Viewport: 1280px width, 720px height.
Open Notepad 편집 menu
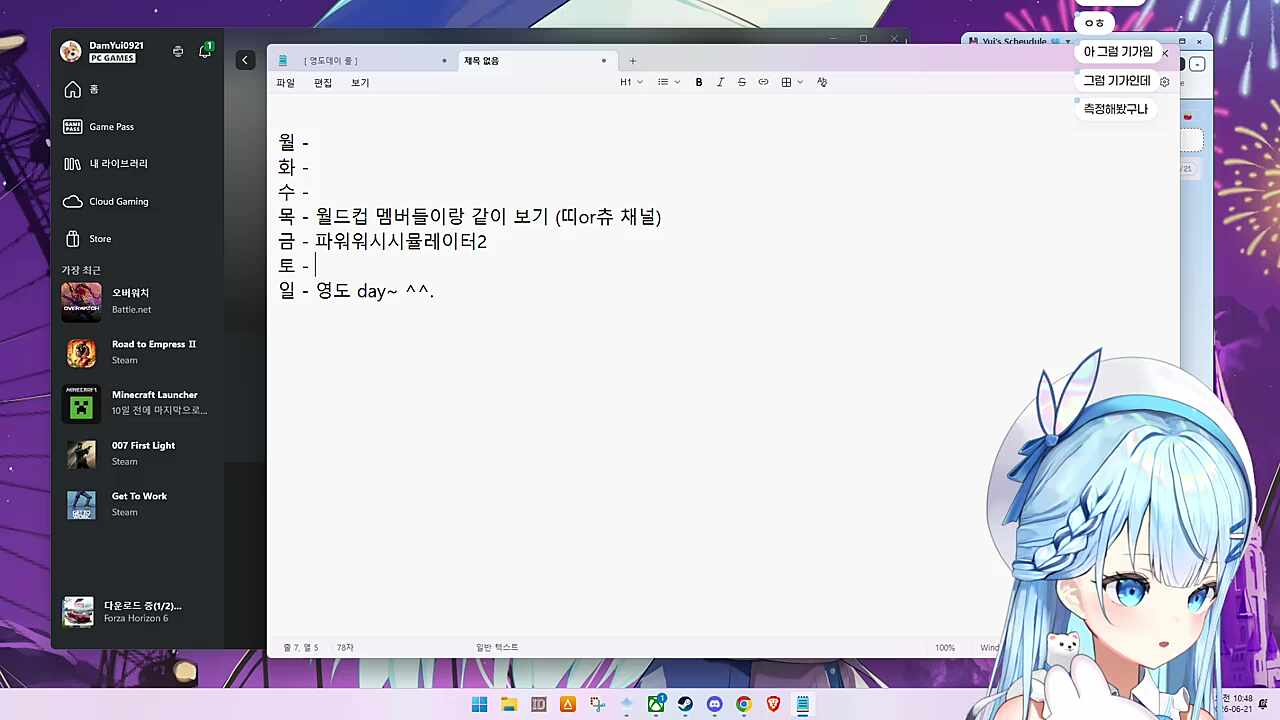point(323,83)
